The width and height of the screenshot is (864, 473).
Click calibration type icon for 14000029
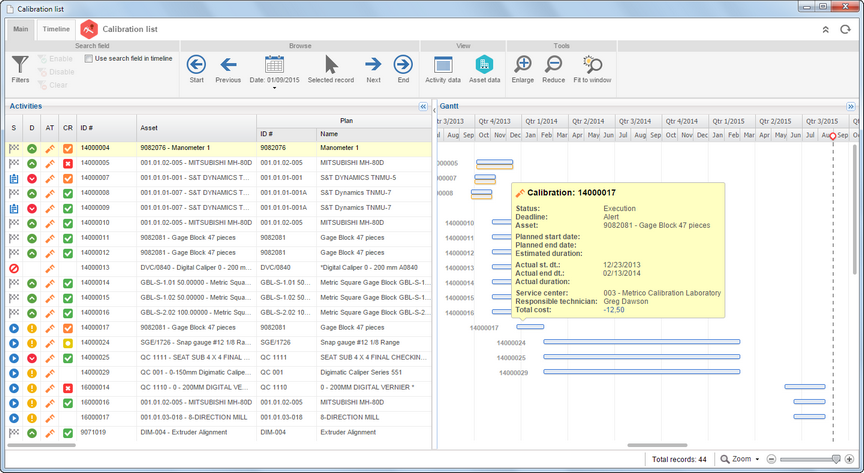tap(50, 373)
